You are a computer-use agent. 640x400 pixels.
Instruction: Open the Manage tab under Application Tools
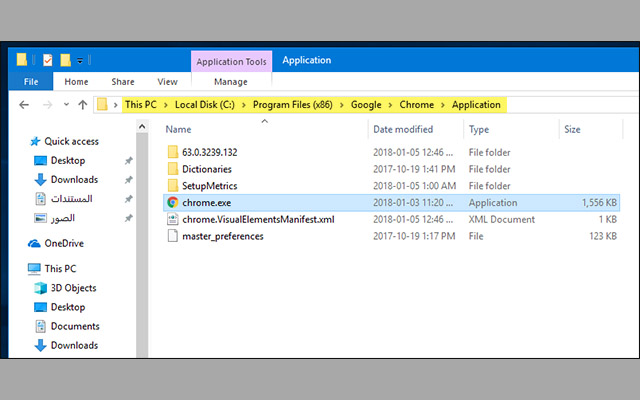tap(230, 82)
